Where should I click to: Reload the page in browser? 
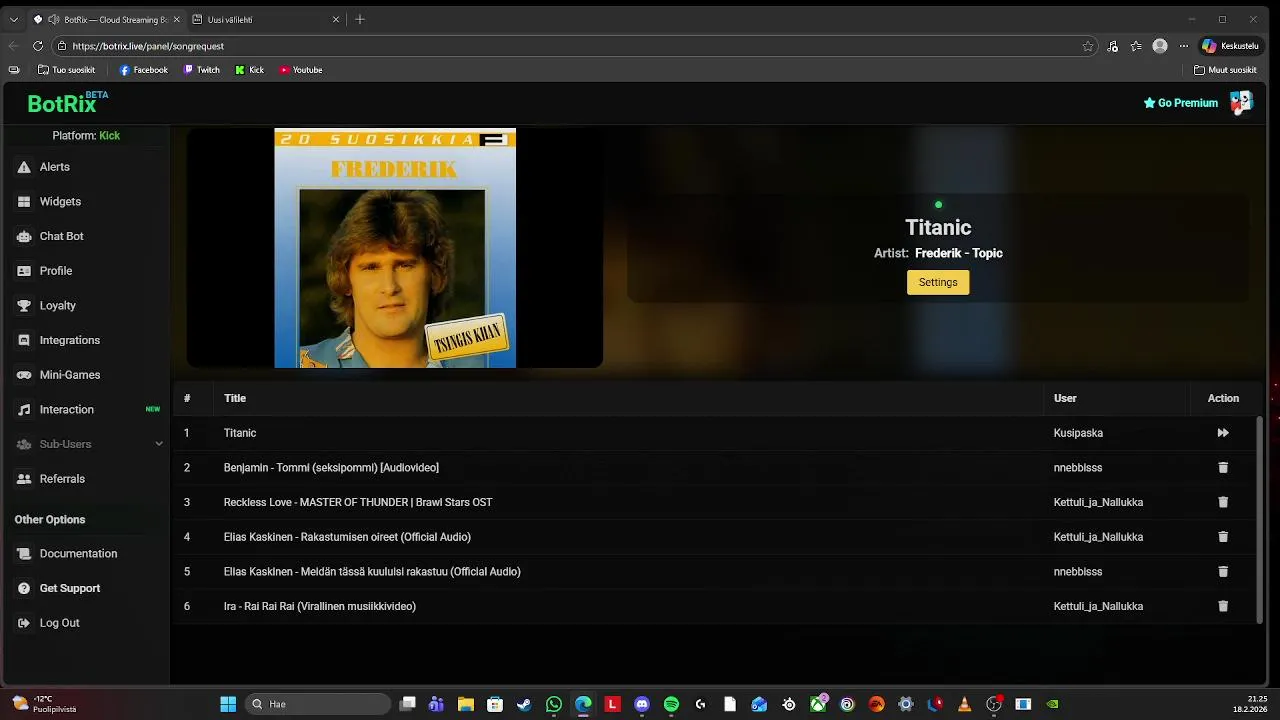pos(38,46)
